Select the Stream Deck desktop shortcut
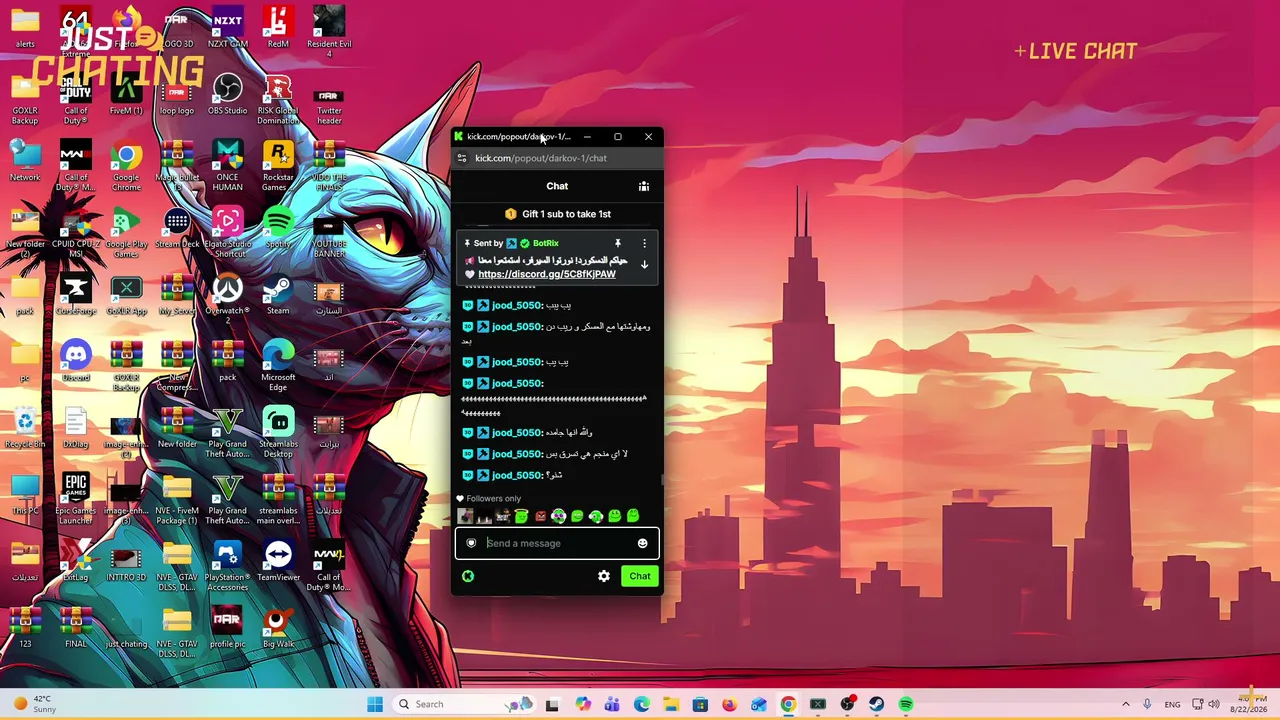The height and width of the screenshot is (720, 1280). point(177,229)
